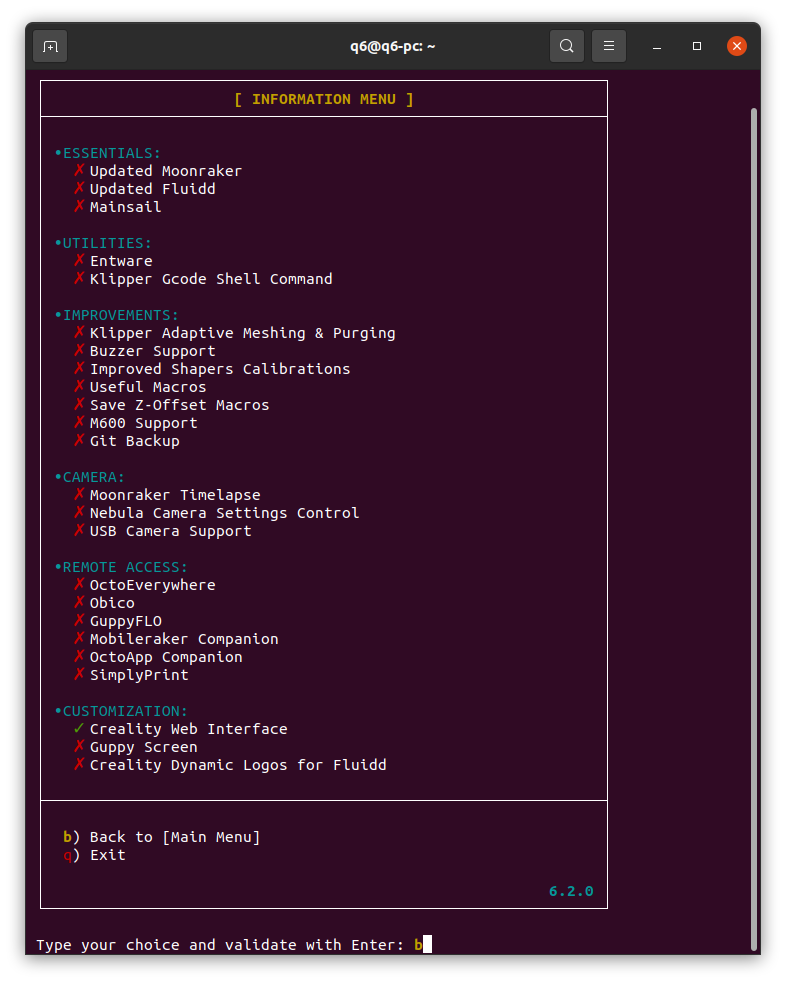The width and height of the screenshot is (786, 983).
Task: Click the OctoEverywhere entry
Action: point(152,585)
